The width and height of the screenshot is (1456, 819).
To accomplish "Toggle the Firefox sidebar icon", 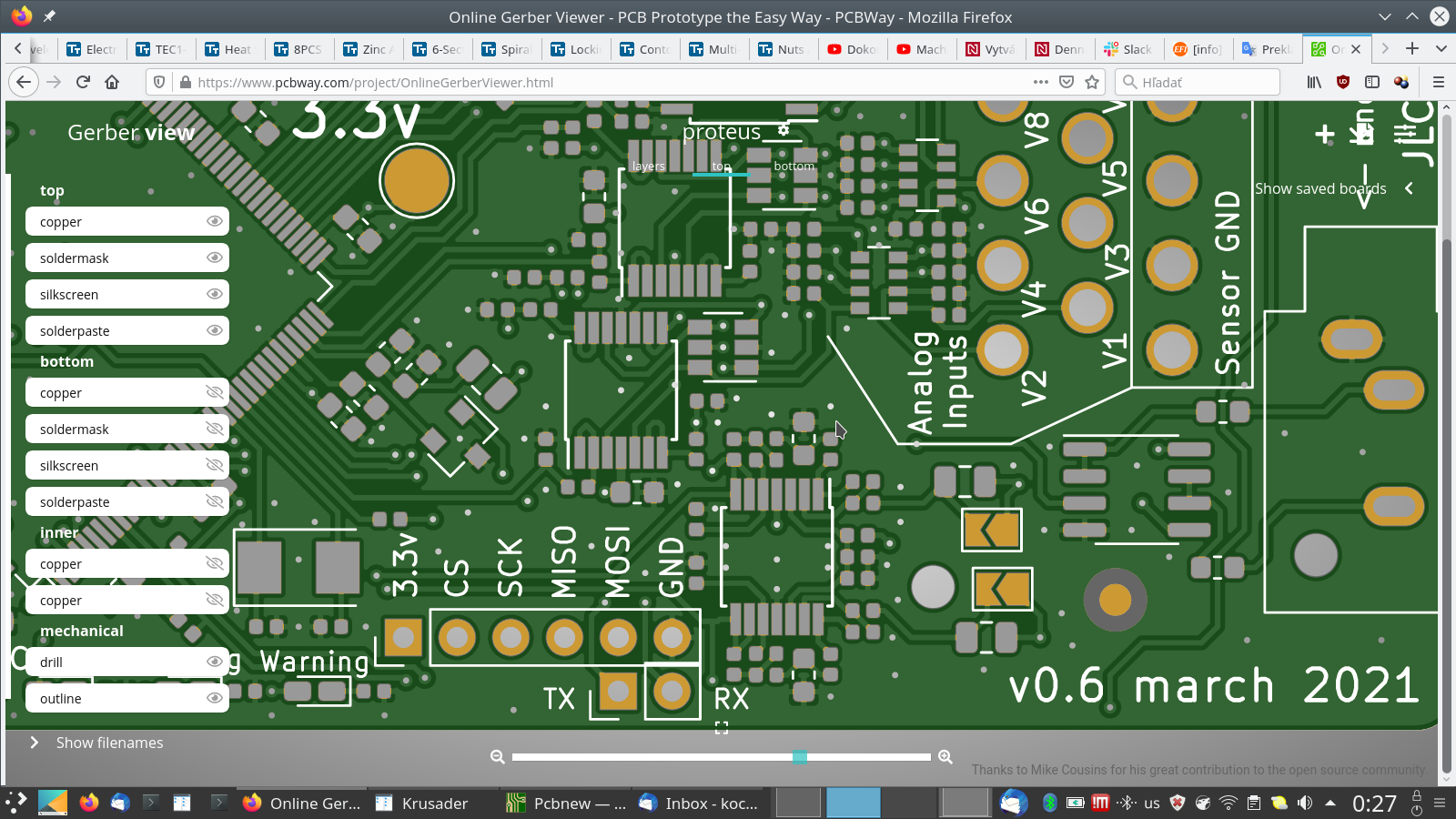I will pos(1372,82).
